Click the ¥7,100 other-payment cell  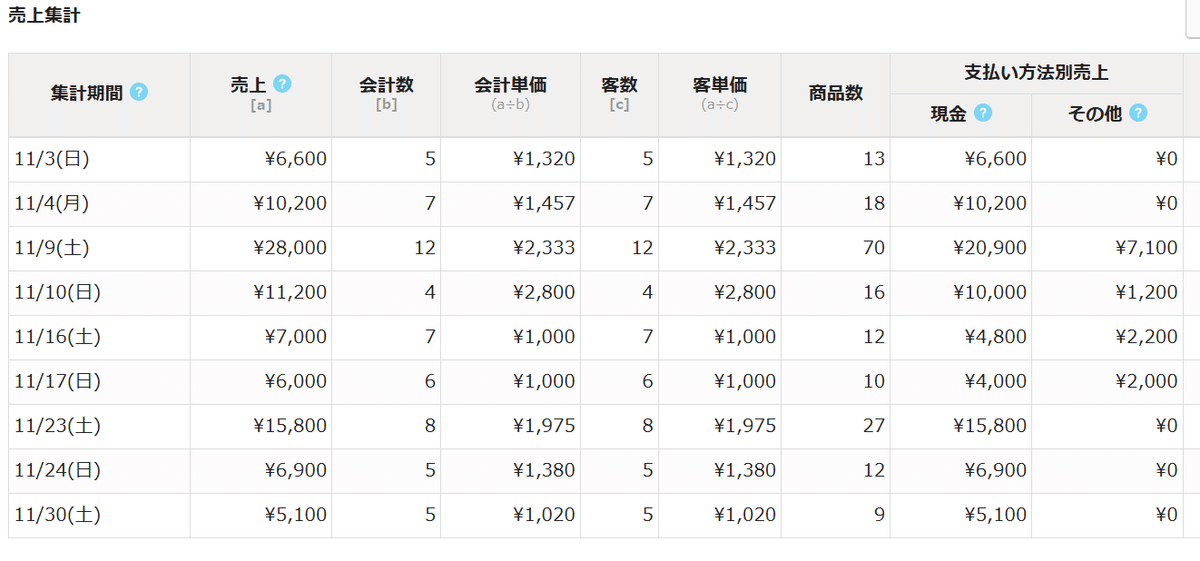[1144, 248]
